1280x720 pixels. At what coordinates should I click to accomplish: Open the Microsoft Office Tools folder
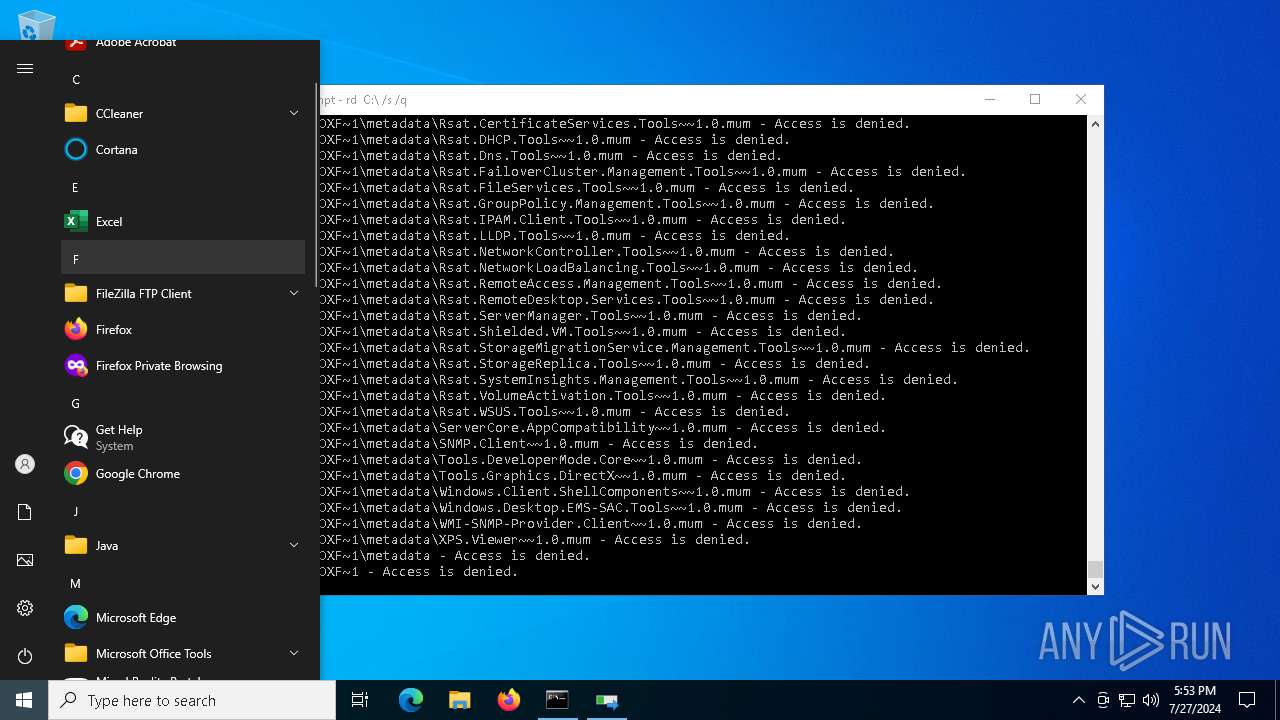point(183,653)
